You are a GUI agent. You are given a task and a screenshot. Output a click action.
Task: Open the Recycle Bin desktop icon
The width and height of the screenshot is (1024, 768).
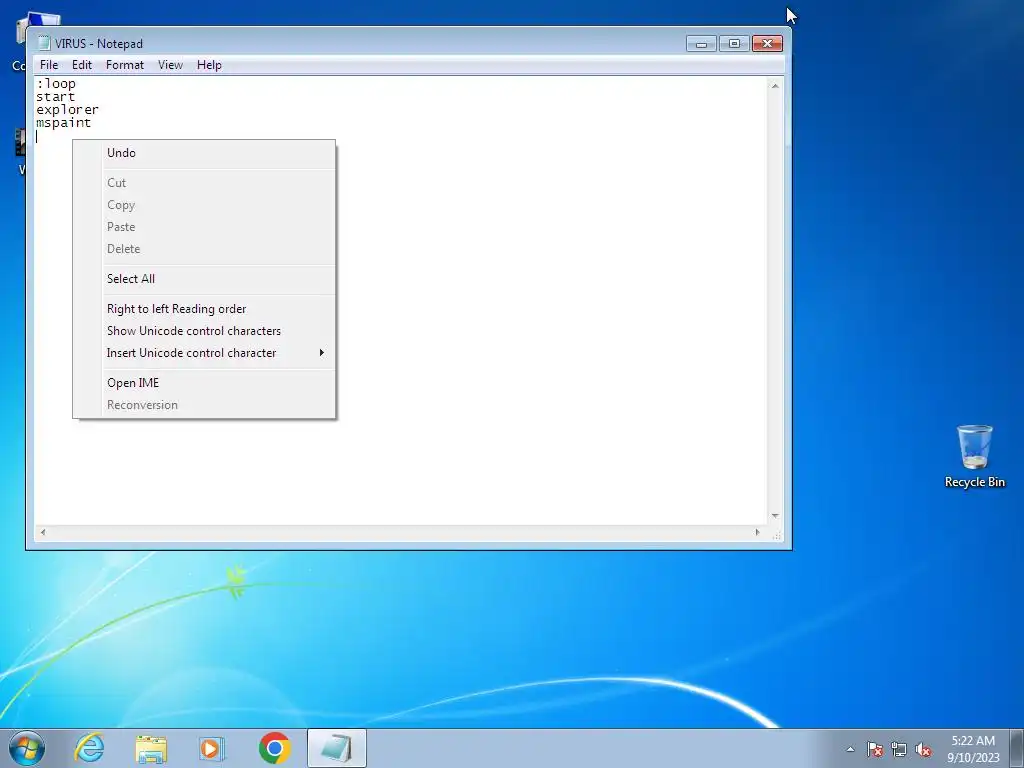pos(974,456)
